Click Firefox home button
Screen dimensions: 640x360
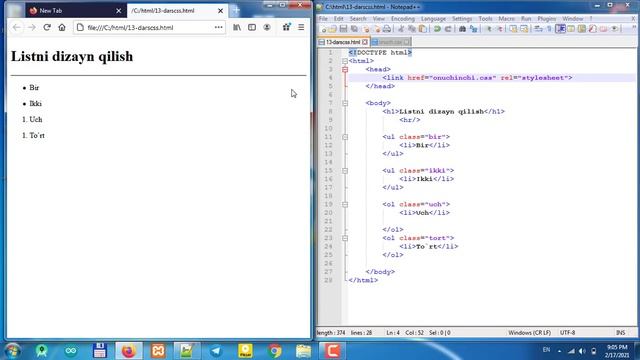click(x=62, y=27)
